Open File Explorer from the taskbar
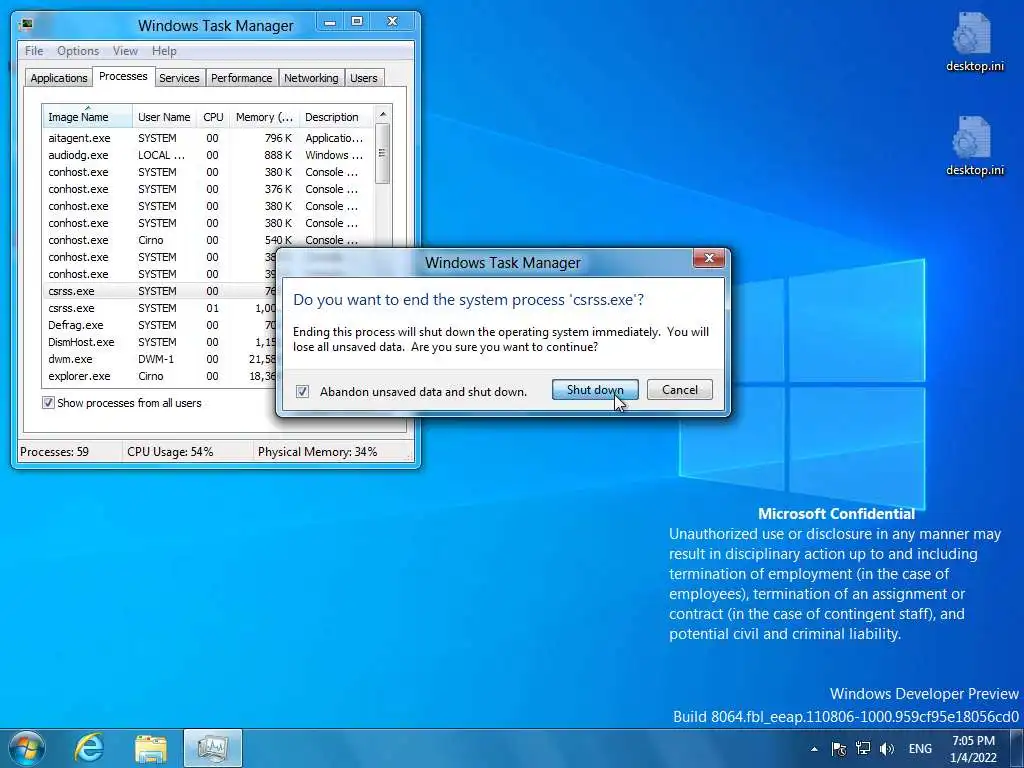 point(151,748)
